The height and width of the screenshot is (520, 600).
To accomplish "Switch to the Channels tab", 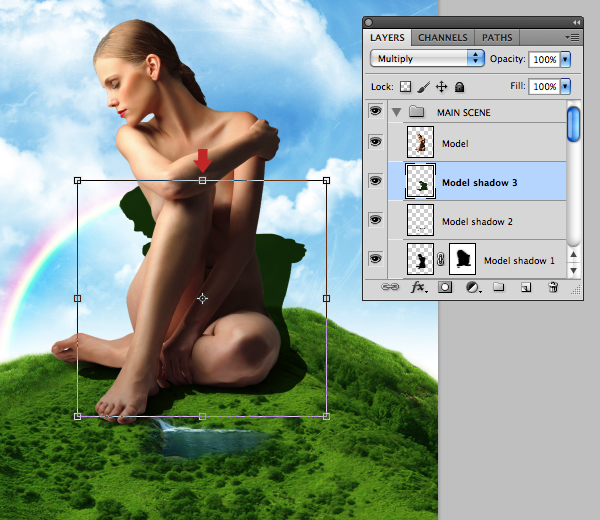I will tap(443, 37).
